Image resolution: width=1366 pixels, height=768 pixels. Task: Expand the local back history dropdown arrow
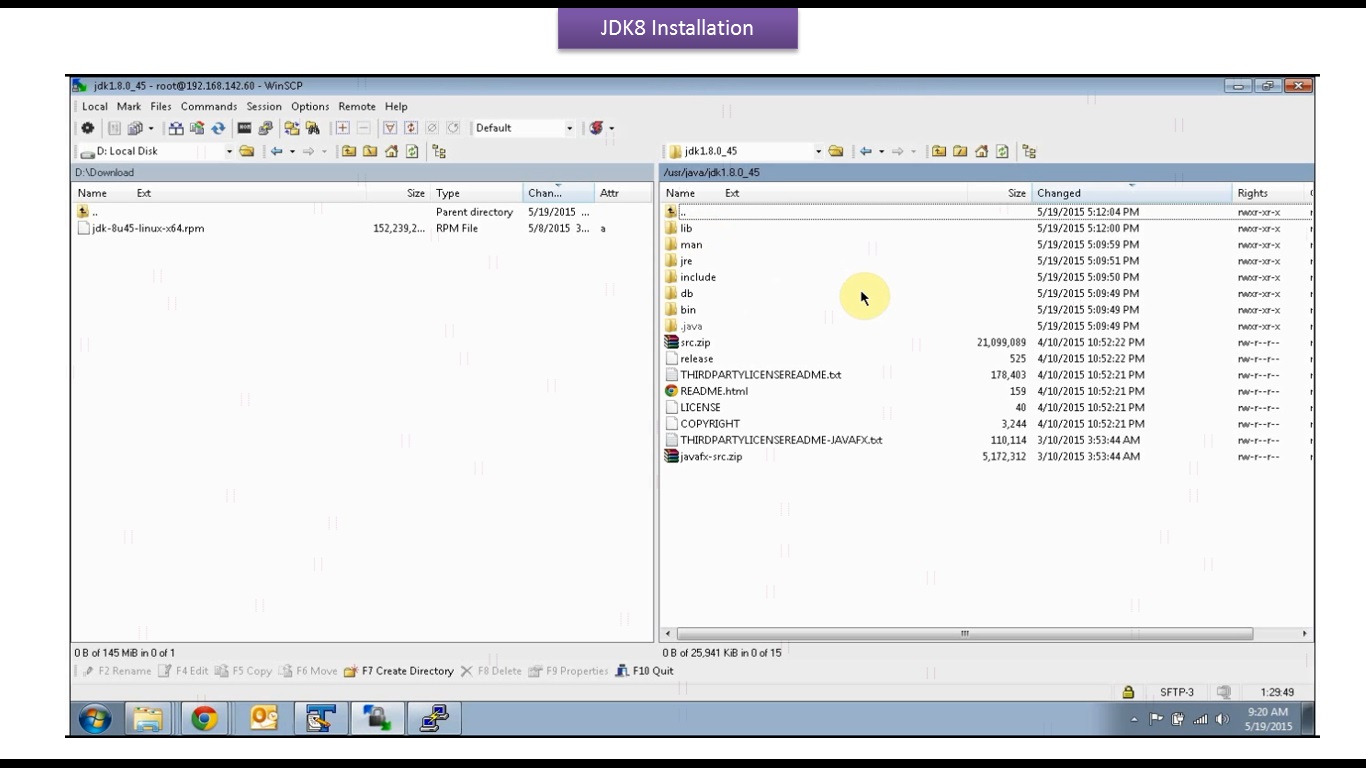[x=292, y=152]
